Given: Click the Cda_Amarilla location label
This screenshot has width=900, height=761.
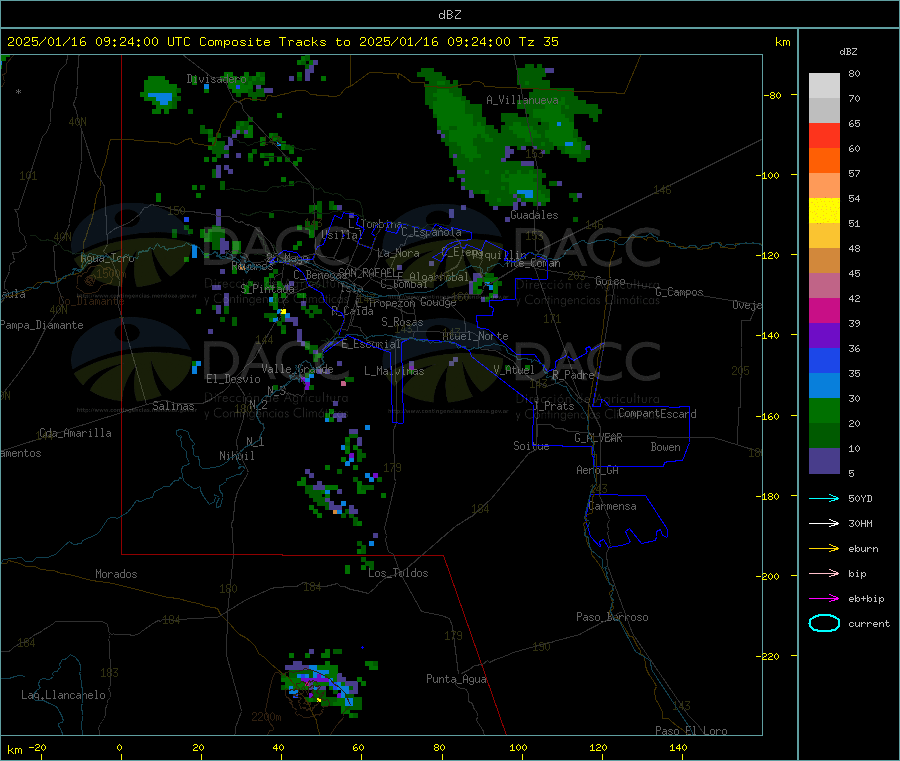Looking at the screenshot, I should (x=75, y=433).
